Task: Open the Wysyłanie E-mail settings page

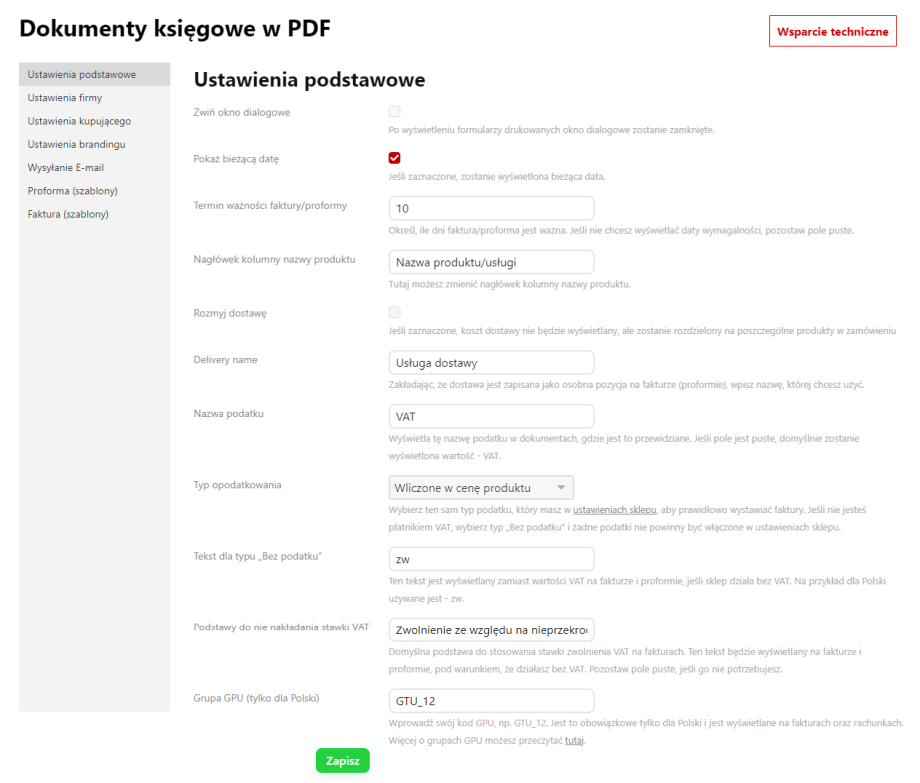Action: point(66,167)
